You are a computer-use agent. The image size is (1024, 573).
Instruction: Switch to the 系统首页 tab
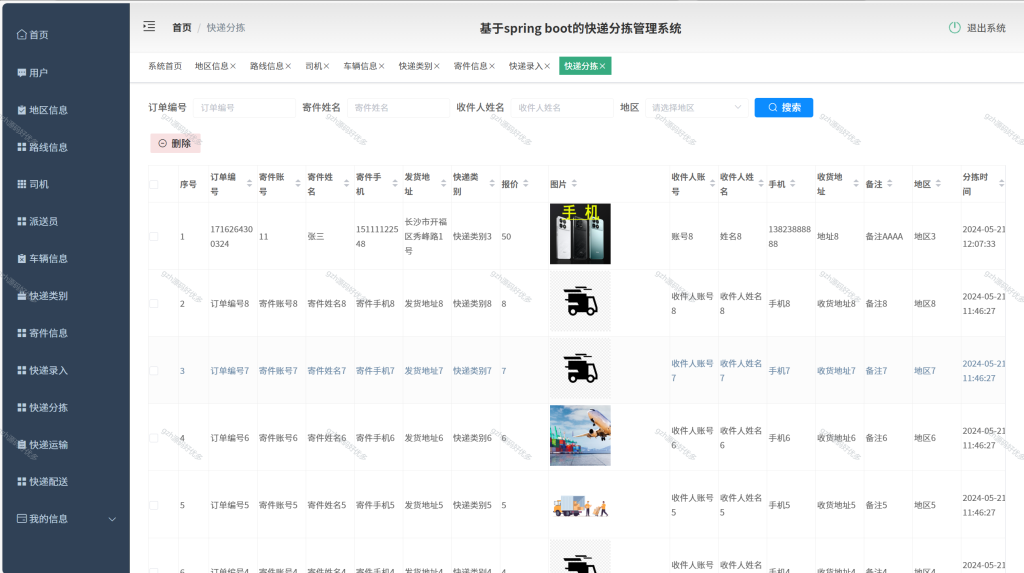(x=165, y=66)
